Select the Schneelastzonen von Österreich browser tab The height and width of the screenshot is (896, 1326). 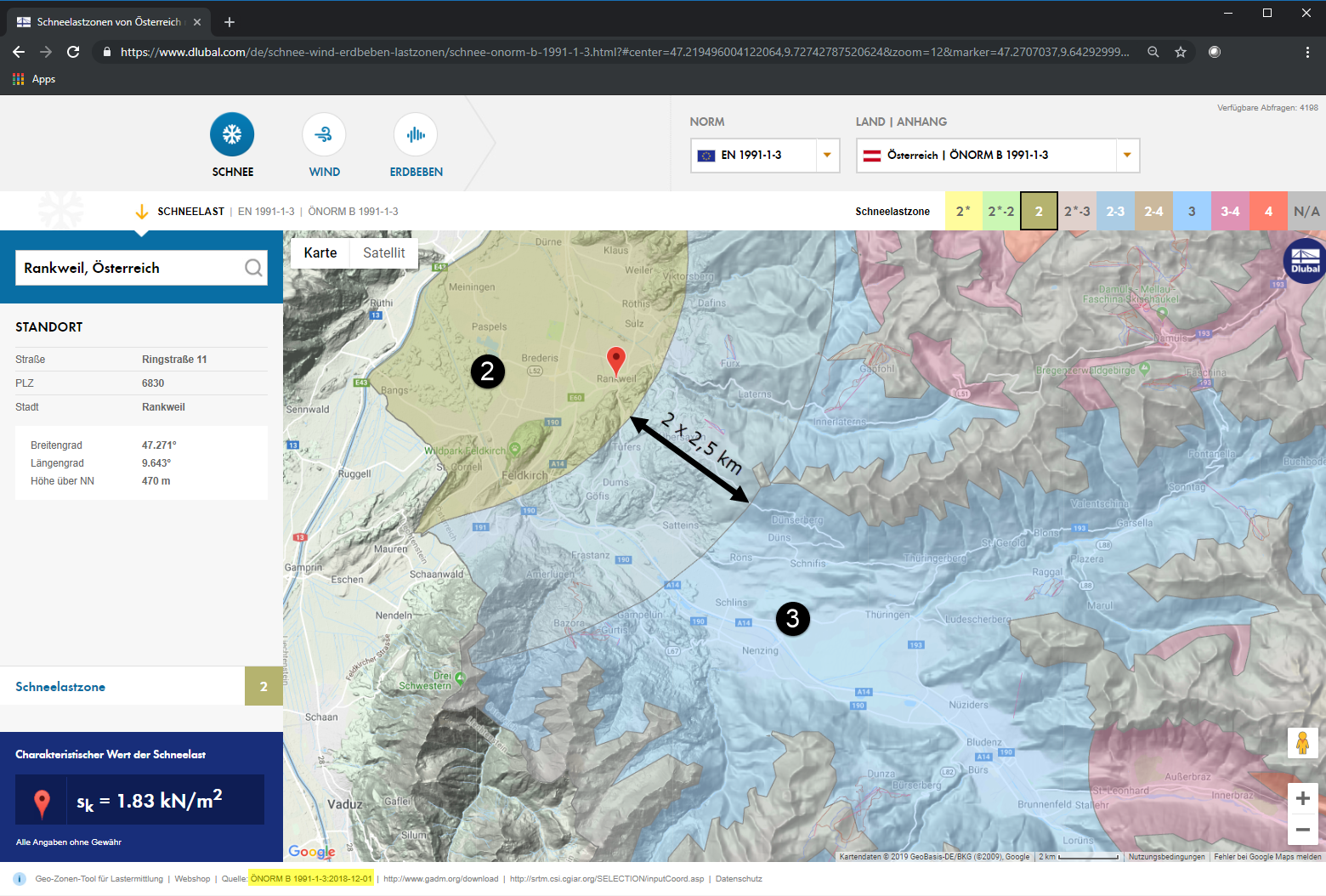[109, 22]
